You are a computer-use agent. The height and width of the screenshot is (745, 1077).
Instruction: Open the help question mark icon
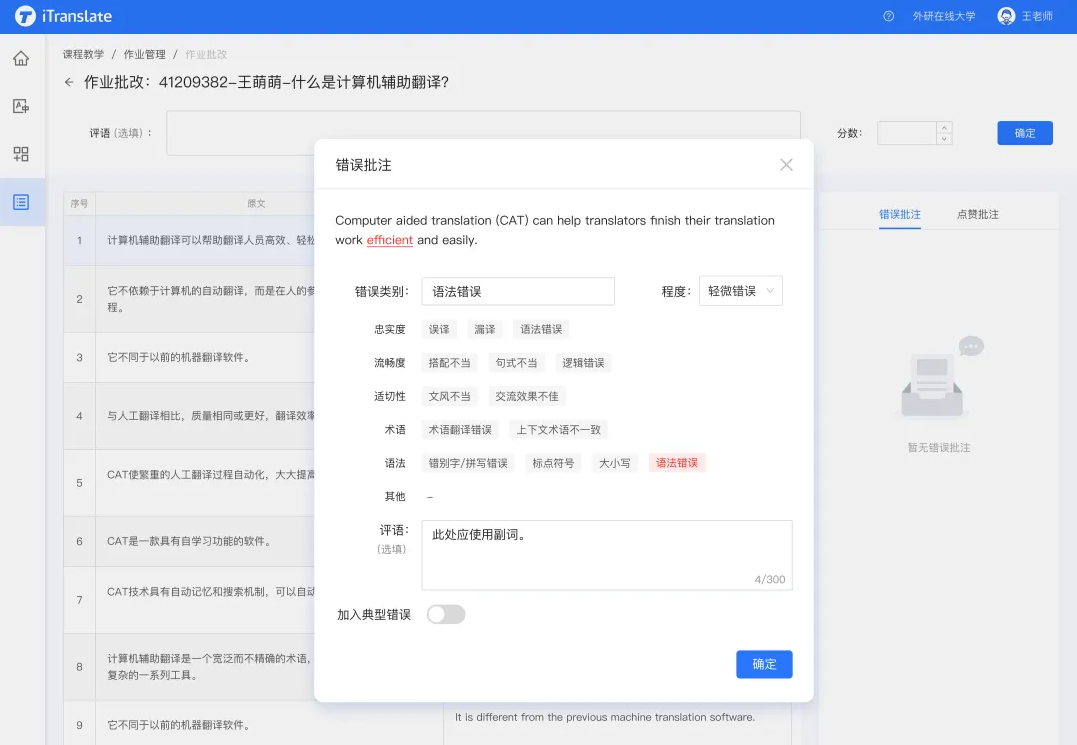888,16
